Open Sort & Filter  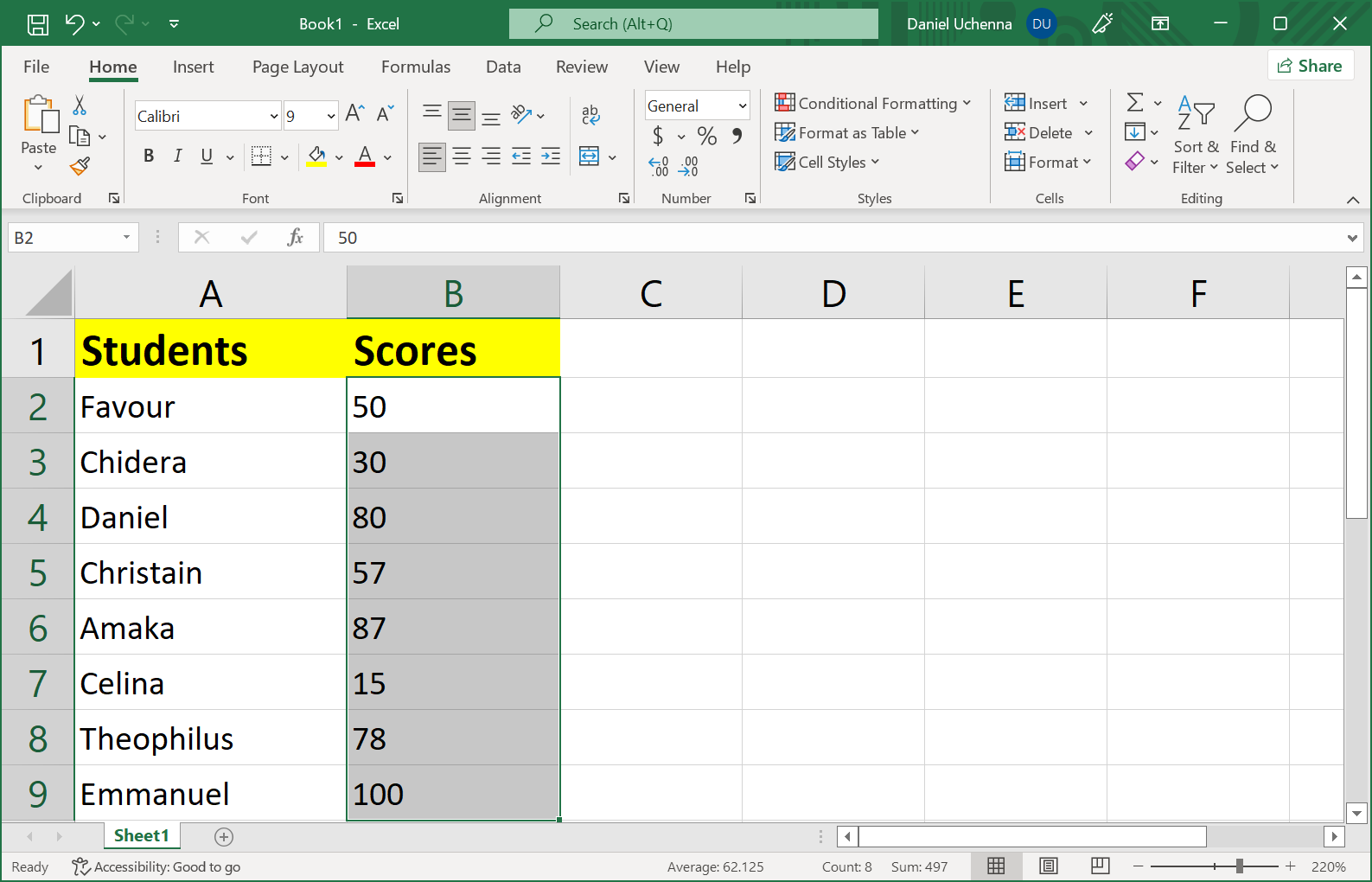1197,135
